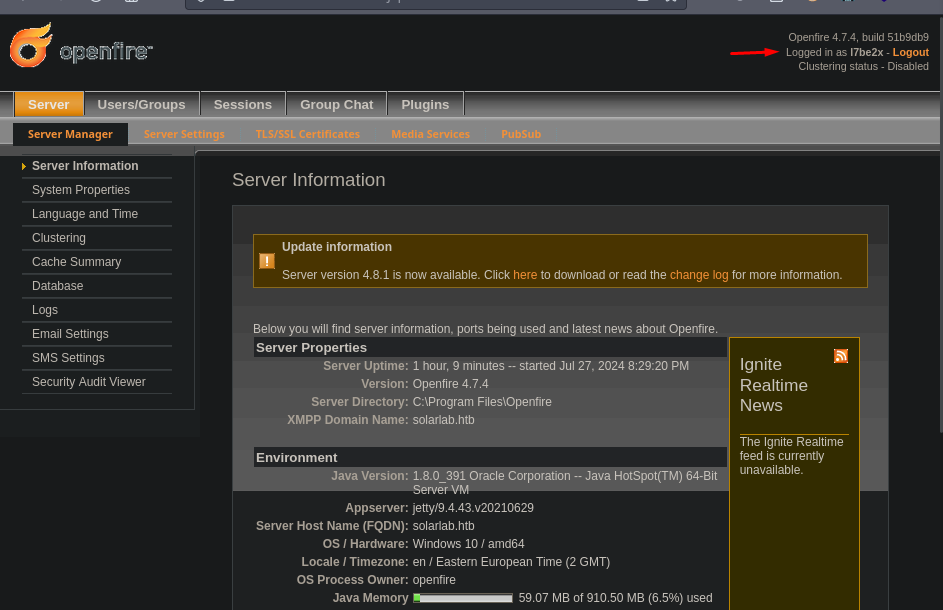Screen dimensions: 943x610
Task: Click the Java Memory usage bar
Action: pyautogui.click(x=462, y=598)
